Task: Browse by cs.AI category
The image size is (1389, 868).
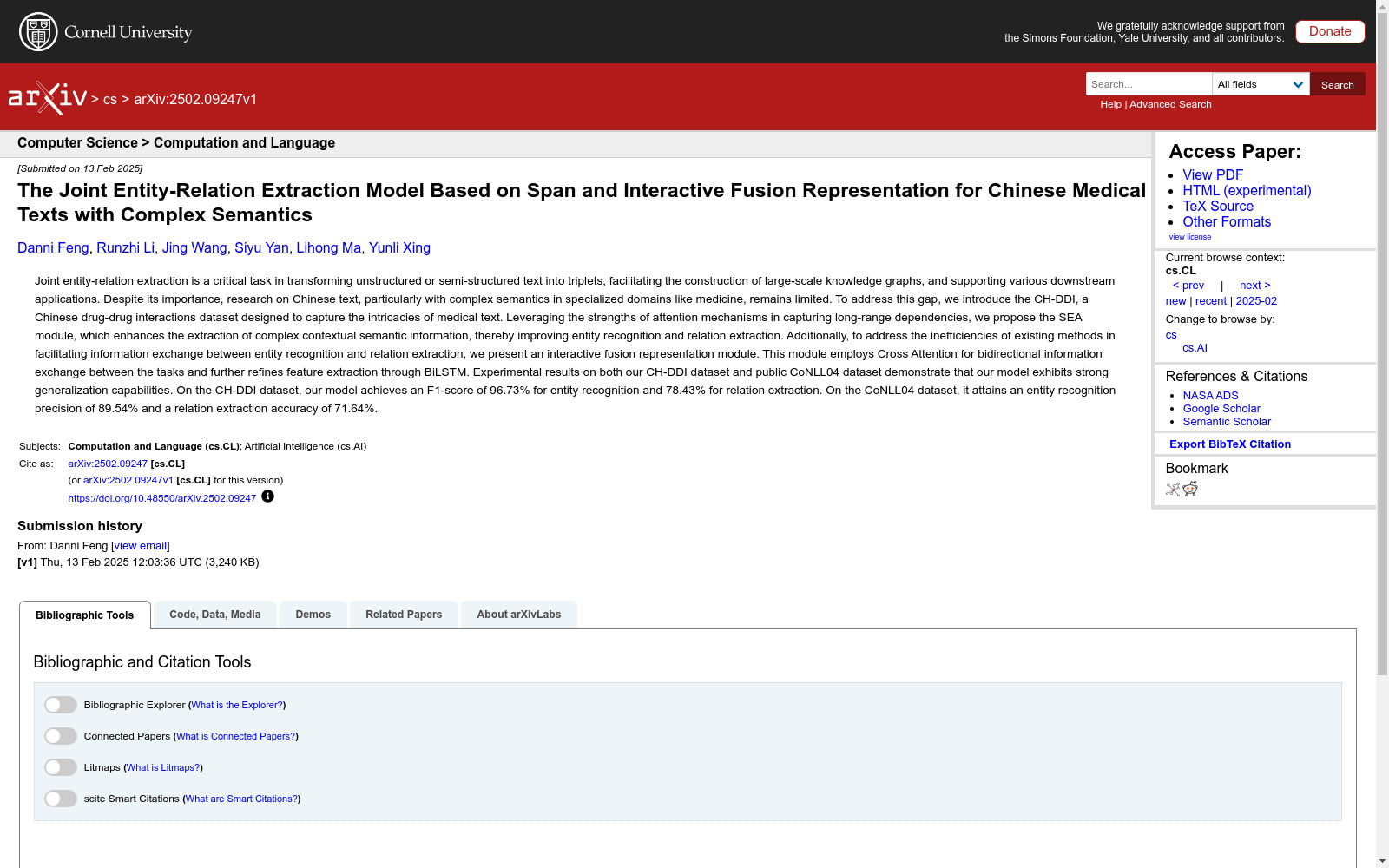Action: click(x=1195, y=348)
